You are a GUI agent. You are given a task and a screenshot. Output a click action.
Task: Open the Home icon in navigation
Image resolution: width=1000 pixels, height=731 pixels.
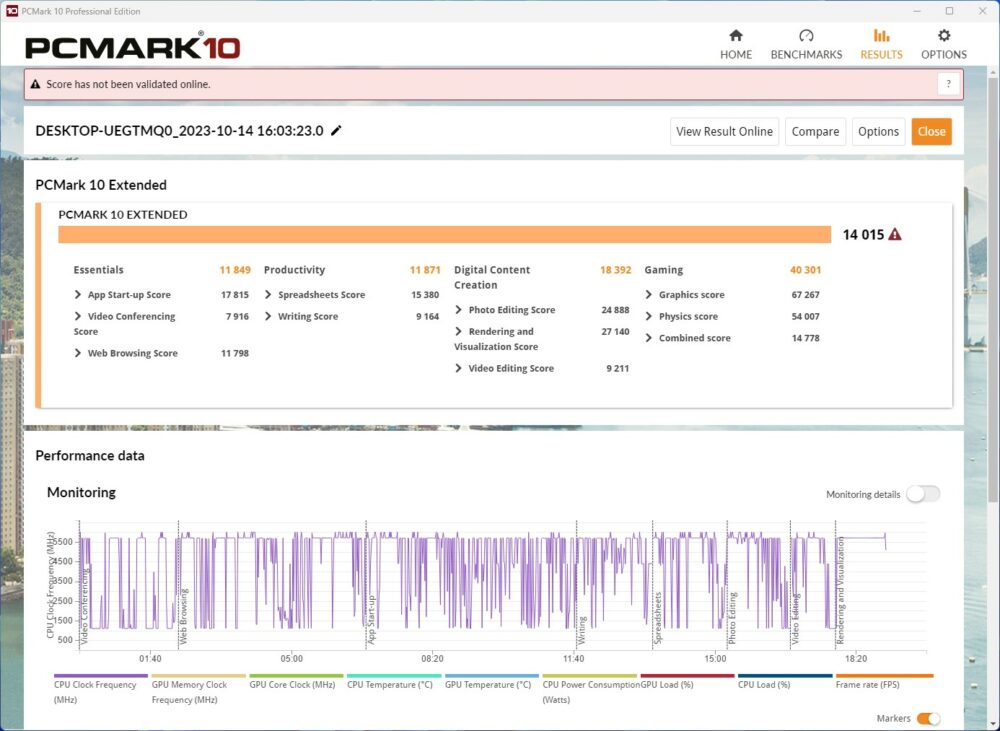point(736,36)
